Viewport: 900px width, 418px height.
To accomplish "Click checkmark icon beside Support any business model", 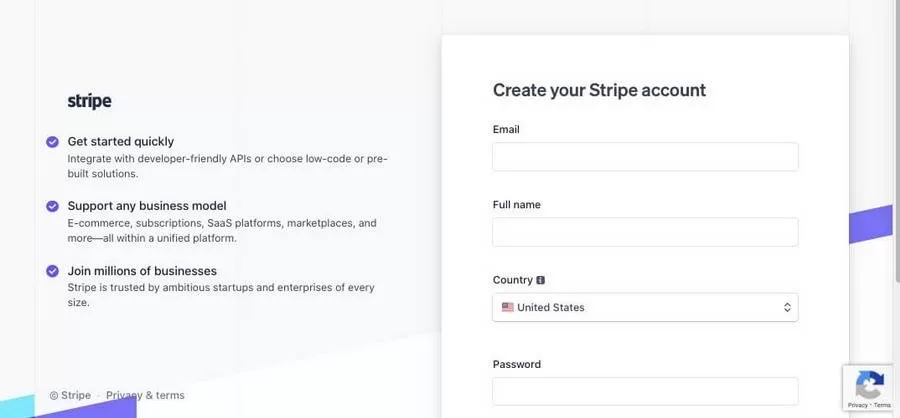I will 52,206.
